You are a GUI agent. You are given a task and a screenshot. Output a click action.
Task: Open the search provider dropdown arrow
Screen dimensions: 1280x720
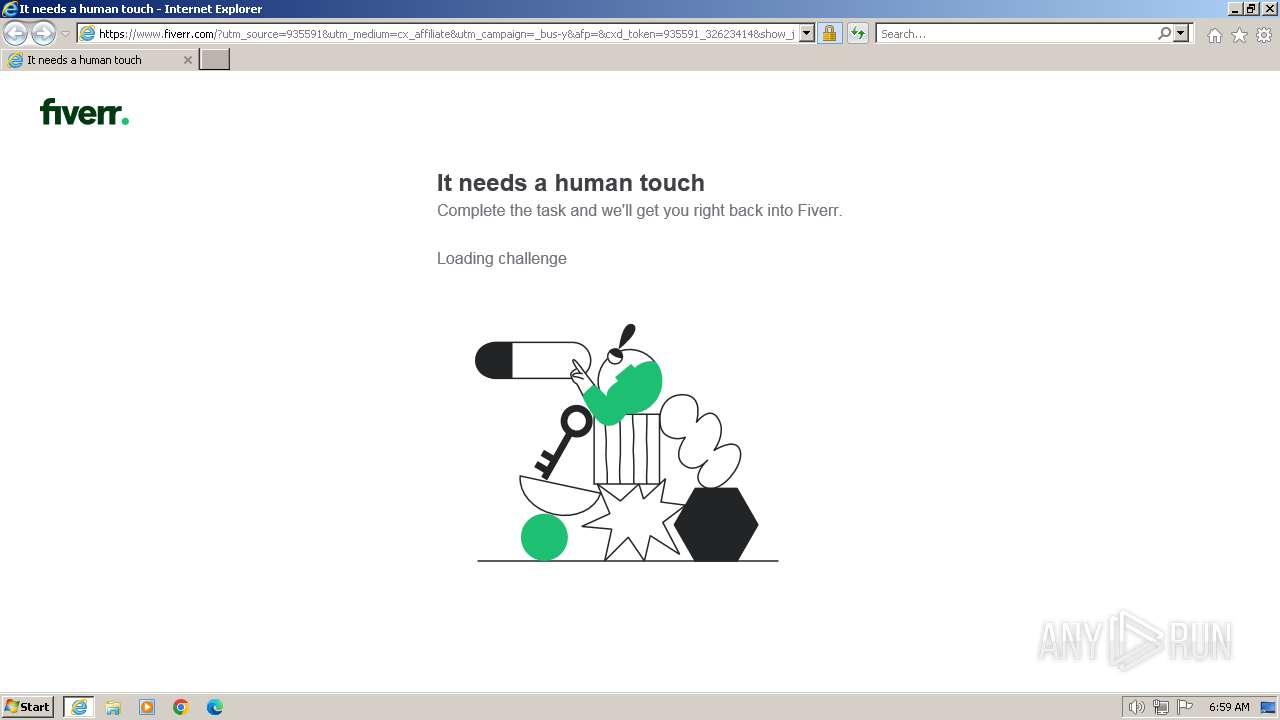click(1181, 34)
